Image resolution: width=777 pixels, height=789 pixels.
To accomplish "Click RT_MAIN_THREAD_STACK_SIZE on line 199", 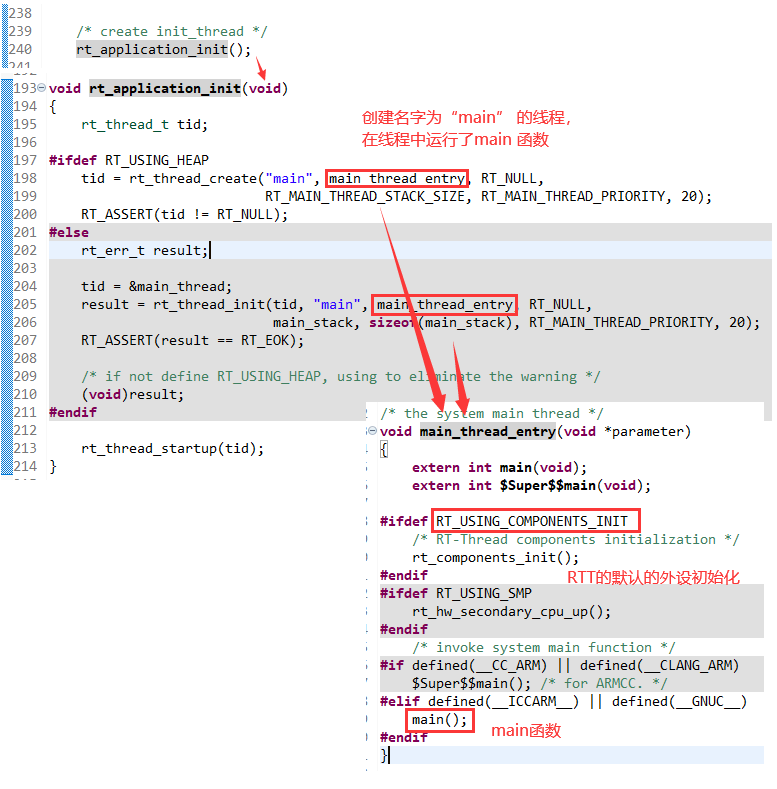I will tap(365, 196).
